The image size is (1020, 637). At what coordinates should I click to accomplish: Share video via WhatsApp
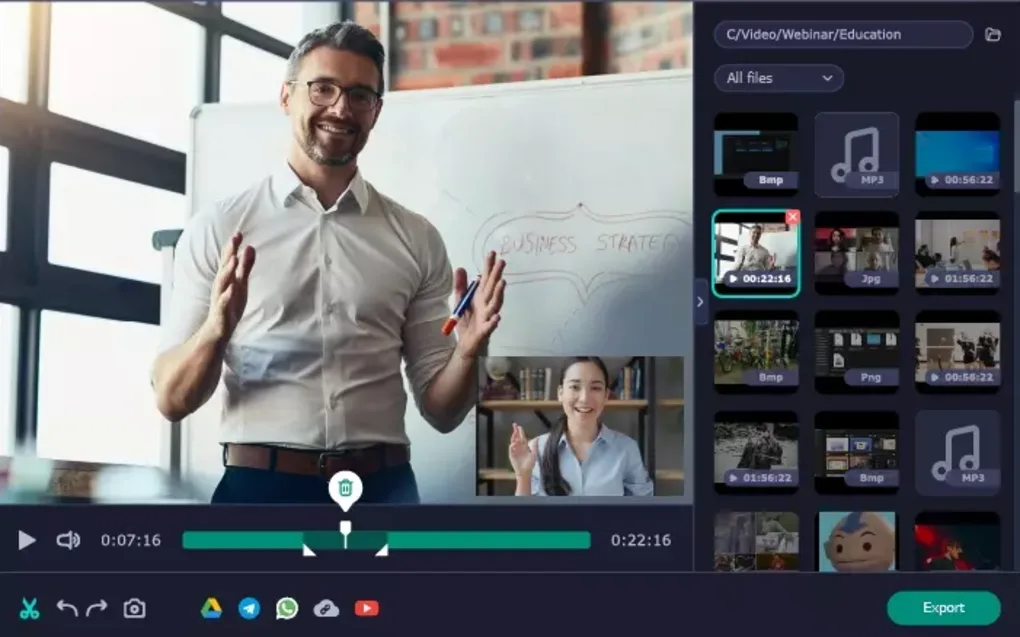pos(287,608)
